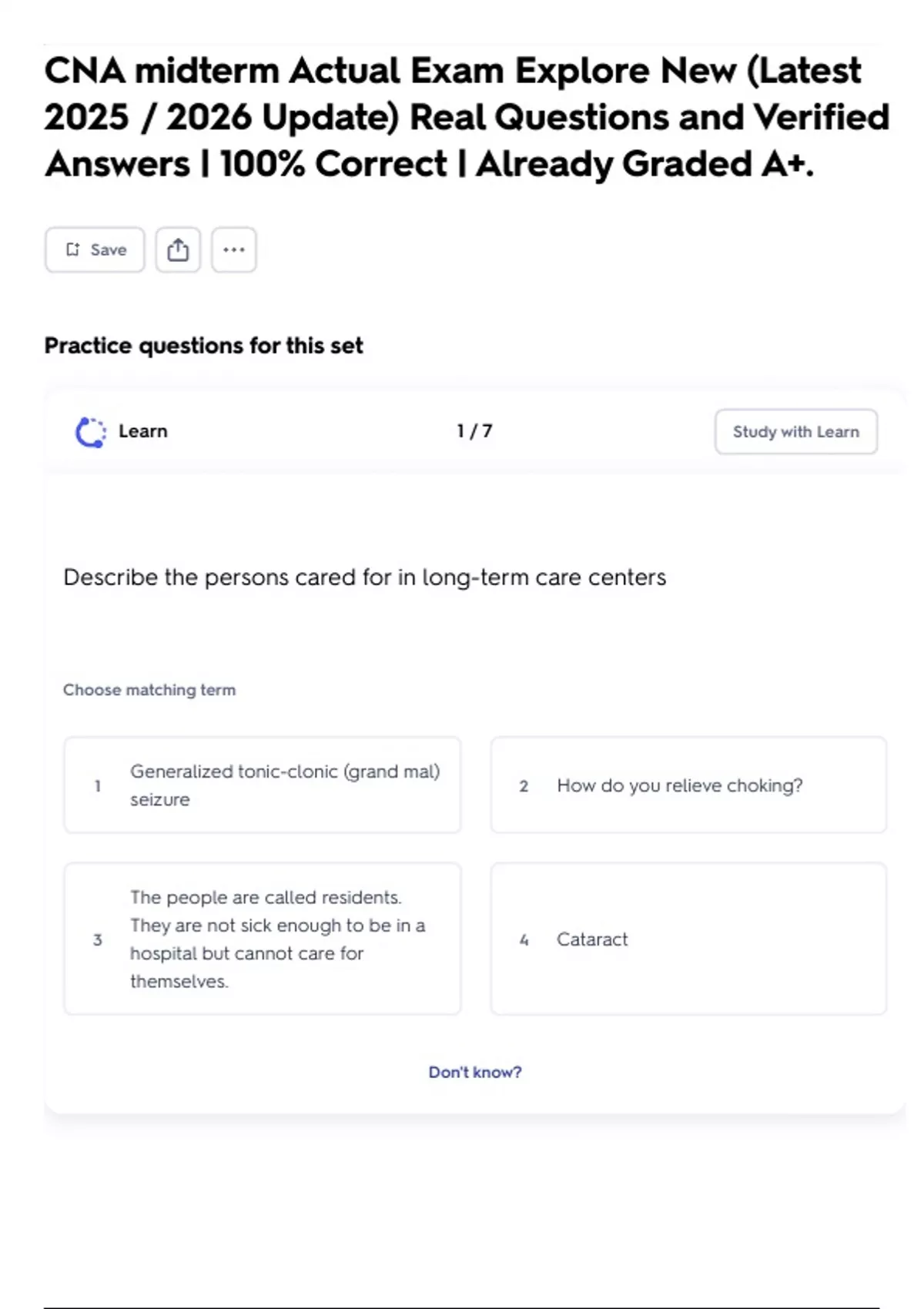924x1309 pixels.
Task: Click the 'Choose matching term' label
Action: 149,690
